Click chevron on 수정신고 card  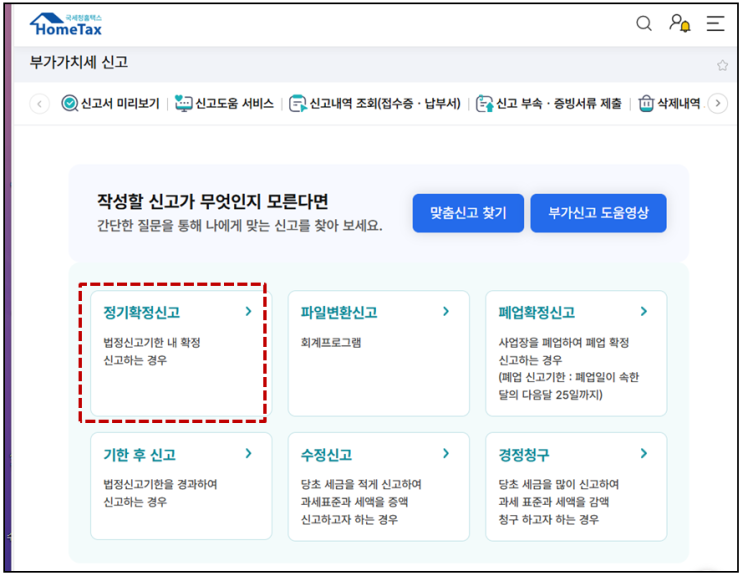coord(446,453)
